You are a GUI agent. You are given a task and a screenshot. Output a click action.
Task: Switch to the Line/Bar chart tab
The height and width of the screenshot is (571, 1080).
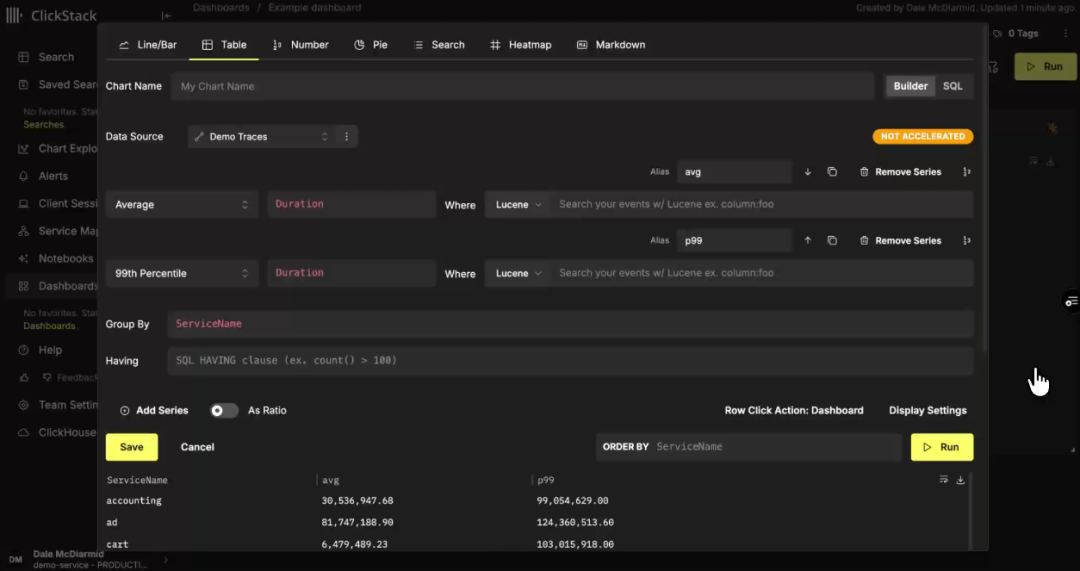[x=147, y=45]
